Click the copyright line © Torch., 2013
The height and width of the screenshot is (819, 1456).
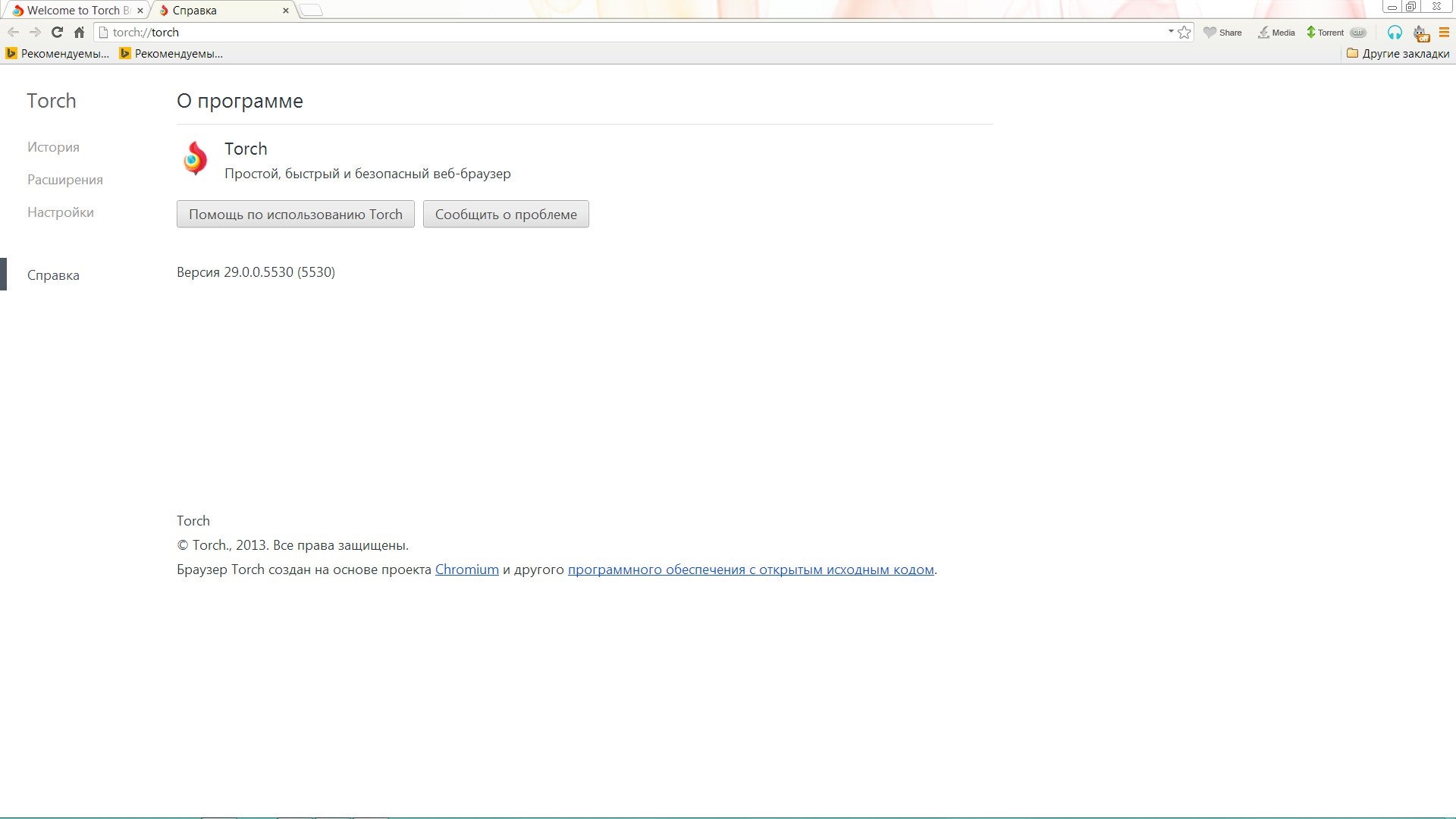pos(293,545)
